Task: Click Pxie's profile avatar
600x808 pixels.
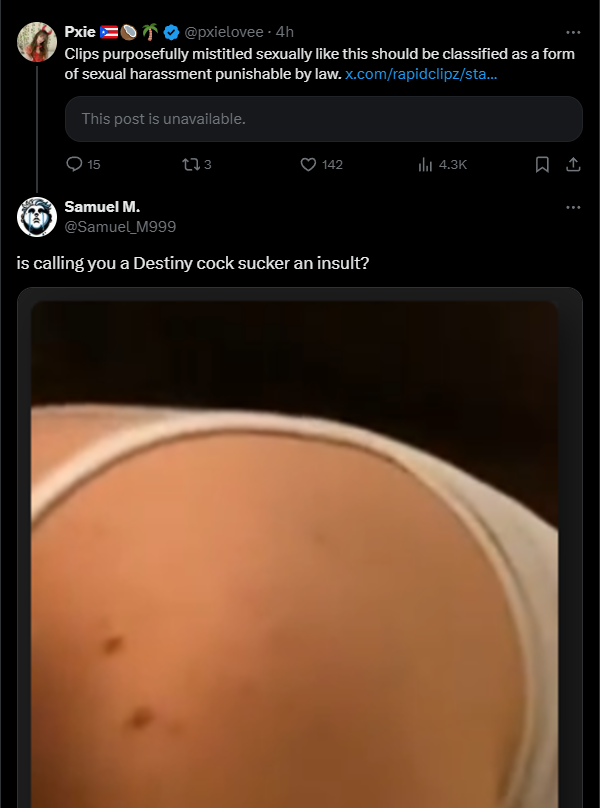Action: [x=37, y=42]
